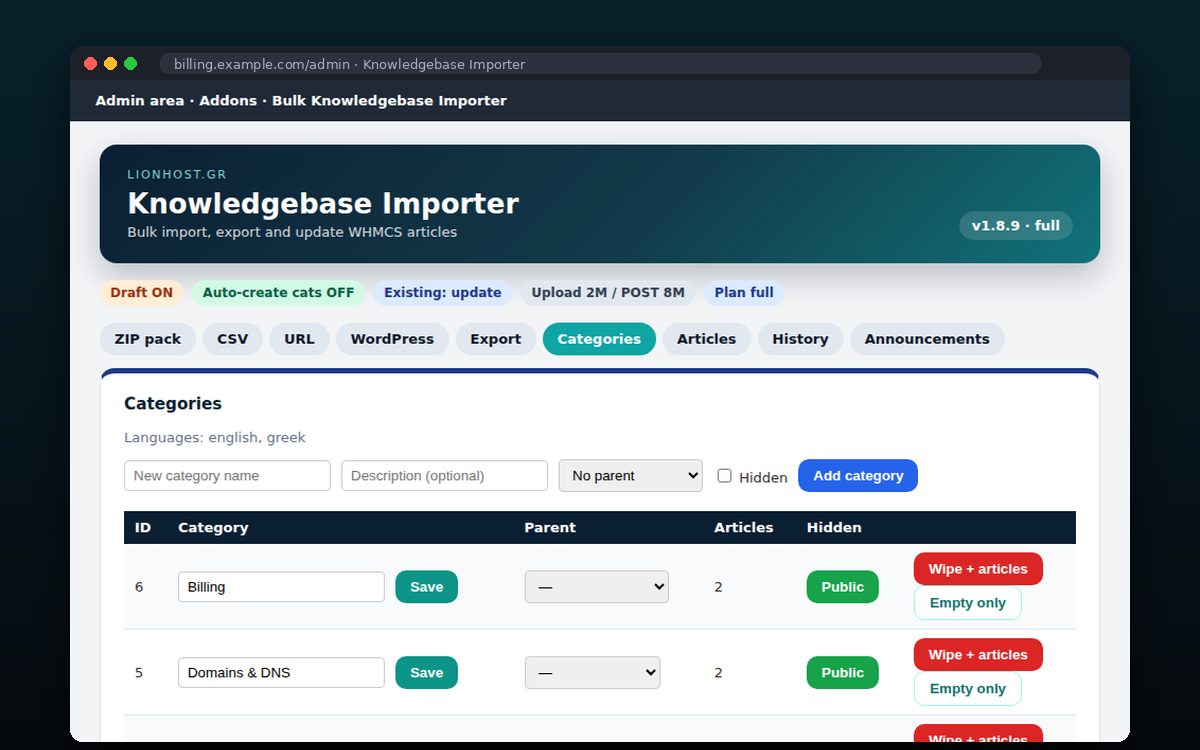The image size is (1200, 750).
Task: Open the Articles tab
Action: pos(706,339)
